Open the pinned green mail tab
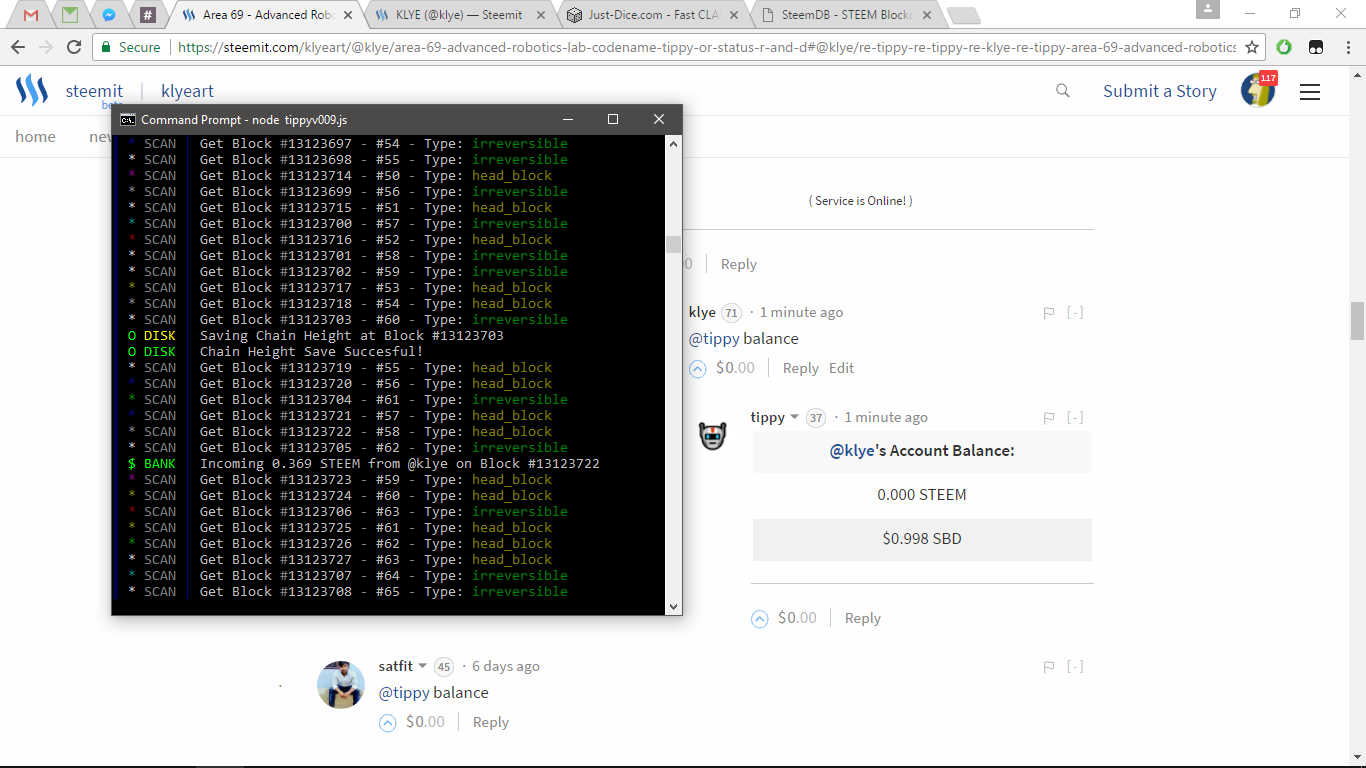The width and height of the screenshot is (1366, 768). click(x=69, y=15)
